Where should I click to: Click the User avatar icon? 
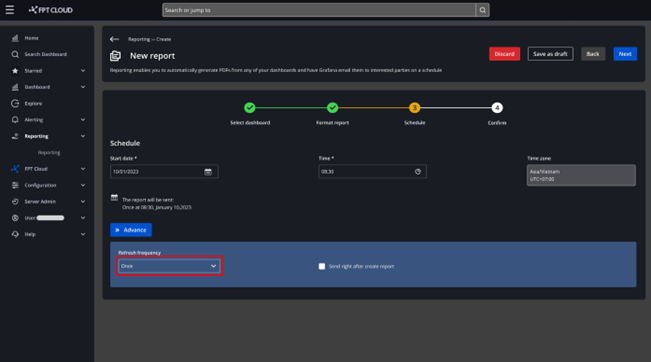point(15,218)
